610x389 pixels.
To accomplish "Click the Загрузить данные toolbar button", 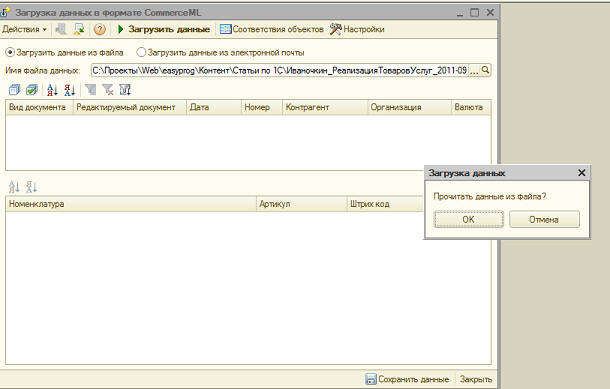I will point(163,29).
